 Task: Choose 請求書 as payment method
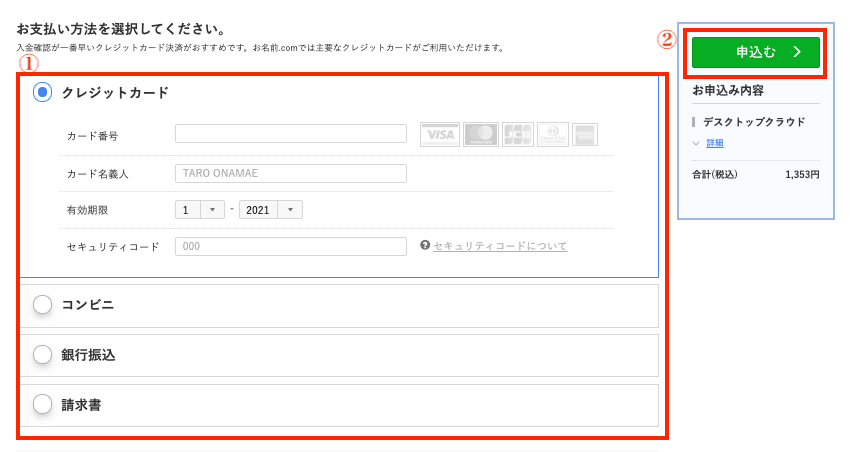(42, 405)
